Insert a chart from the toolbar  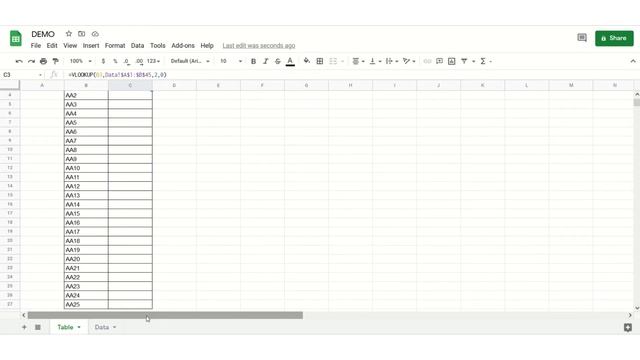pyautogui.click(x=451, y=61)
